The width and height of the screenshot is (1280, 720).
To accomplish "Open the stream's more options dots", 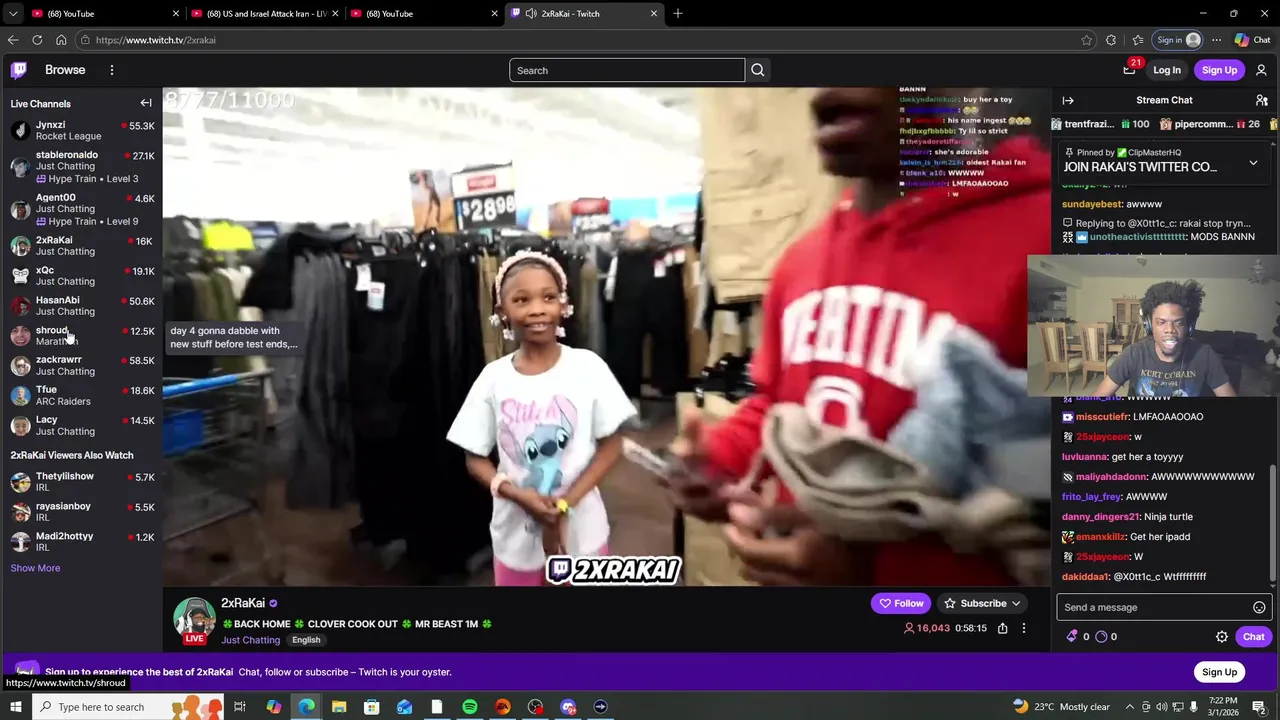I will tap(1023, 628).
